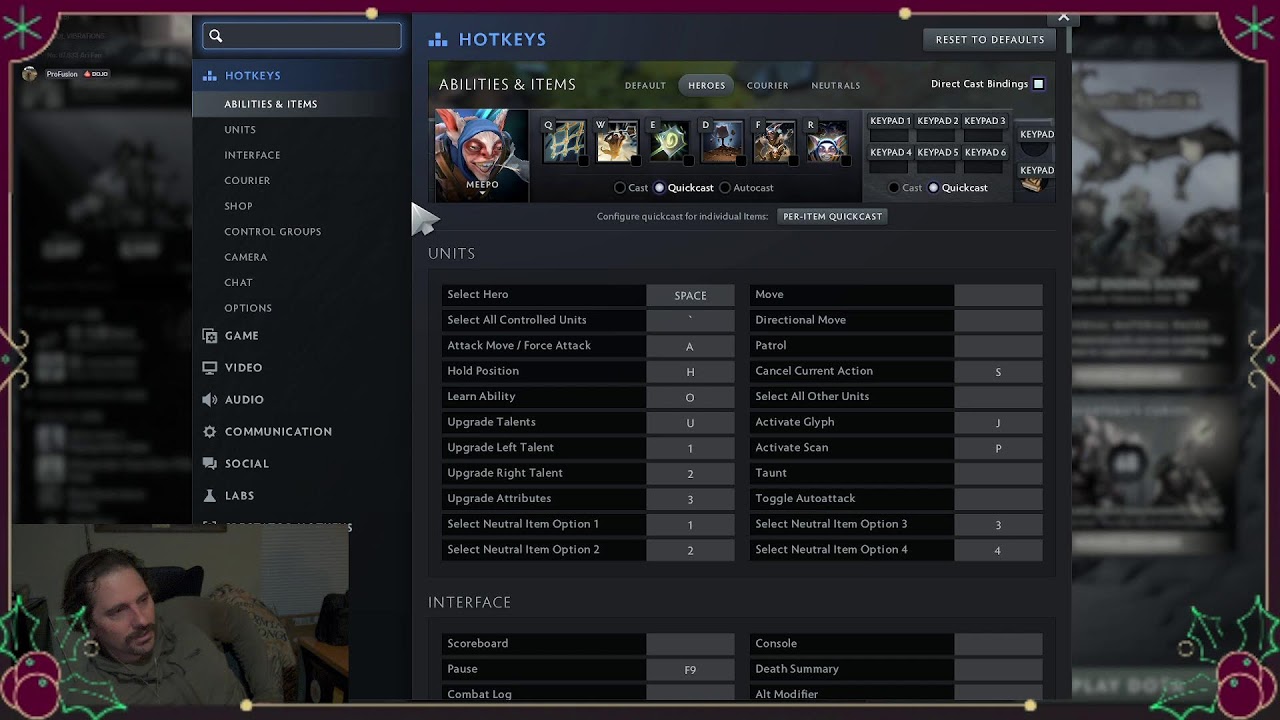The height and width of the screenshot is (720, 1280).
Task: Switch to the Neutrals bindings tab
Action: (x=836, y=86)
